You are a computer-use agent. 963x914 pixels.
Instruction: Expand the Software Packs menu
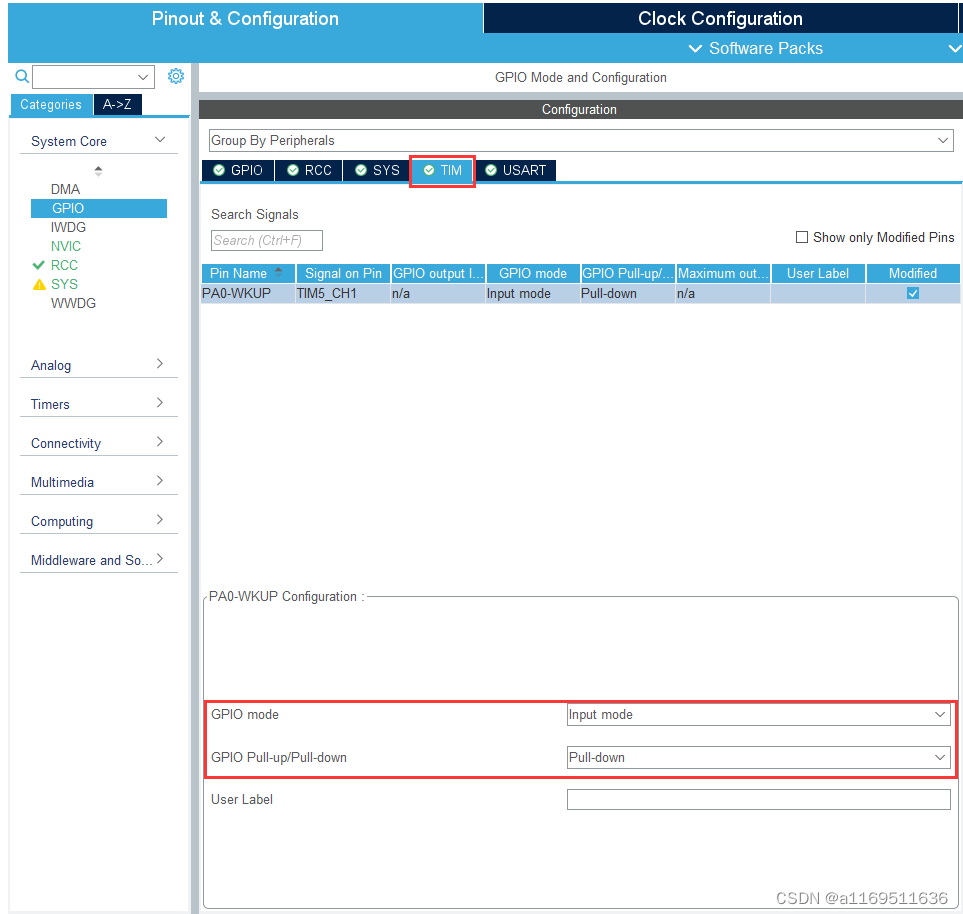click(x=756, y=48)
